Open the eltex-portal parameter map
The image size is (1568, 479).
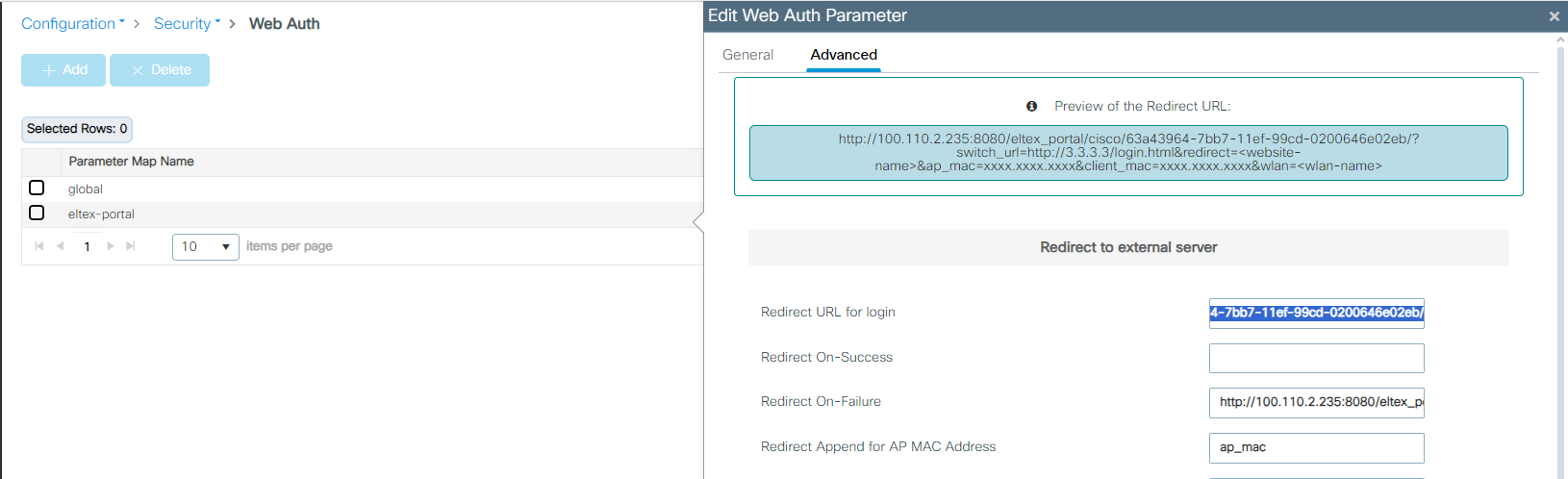point(101,214)
